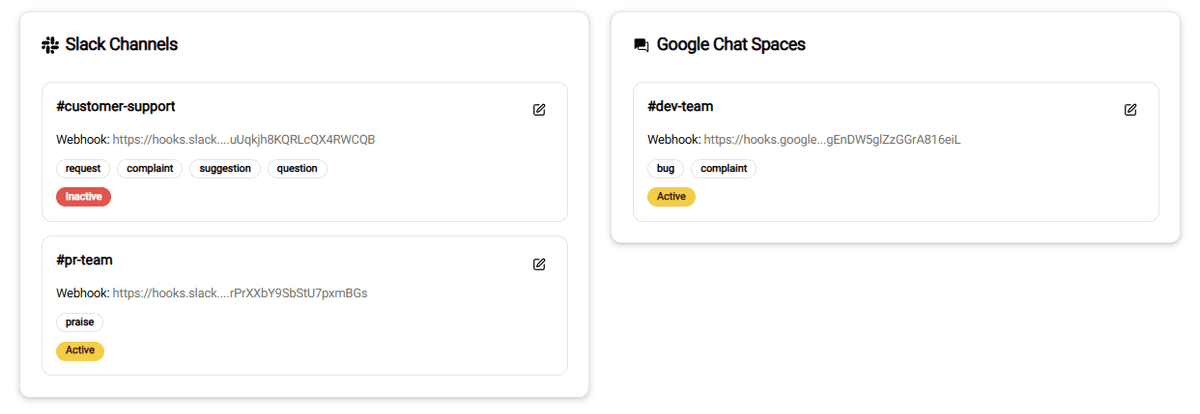Screen dimensions: 1200x414
Task: Click the suggestion tag
Action: click(225, 169)
